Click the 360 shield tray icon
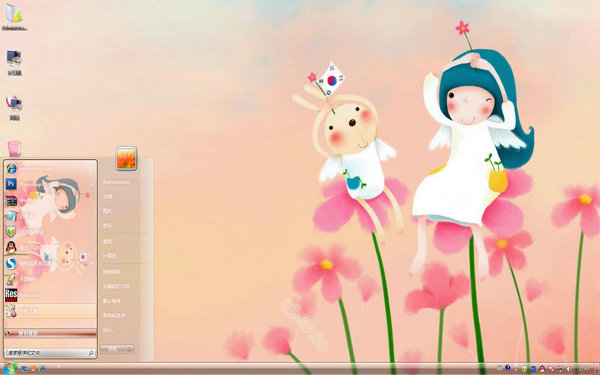The image size is (600, 375). 524,369
